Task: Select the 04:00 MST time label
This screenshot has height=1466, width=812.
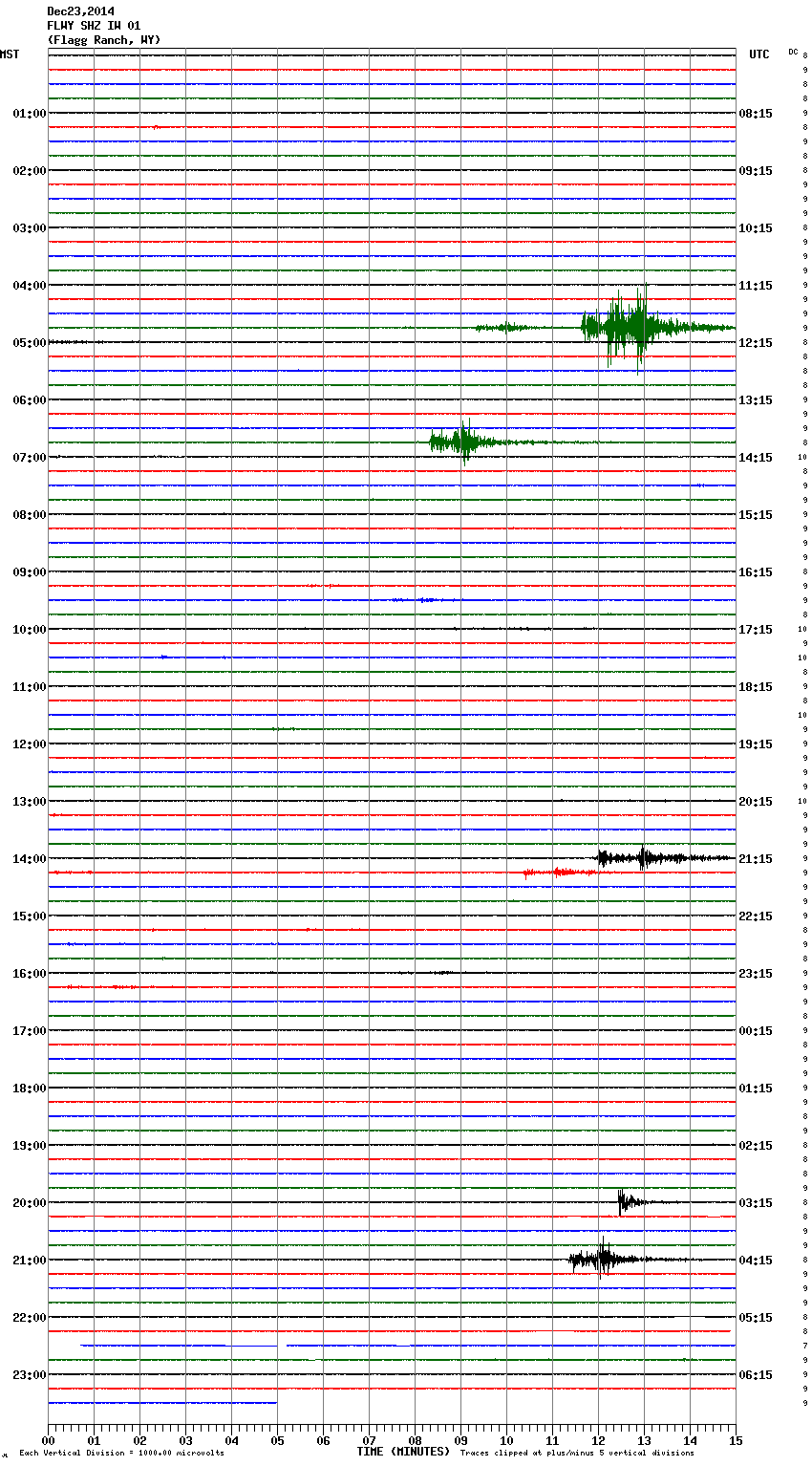Action: click(x=29, y=286)
